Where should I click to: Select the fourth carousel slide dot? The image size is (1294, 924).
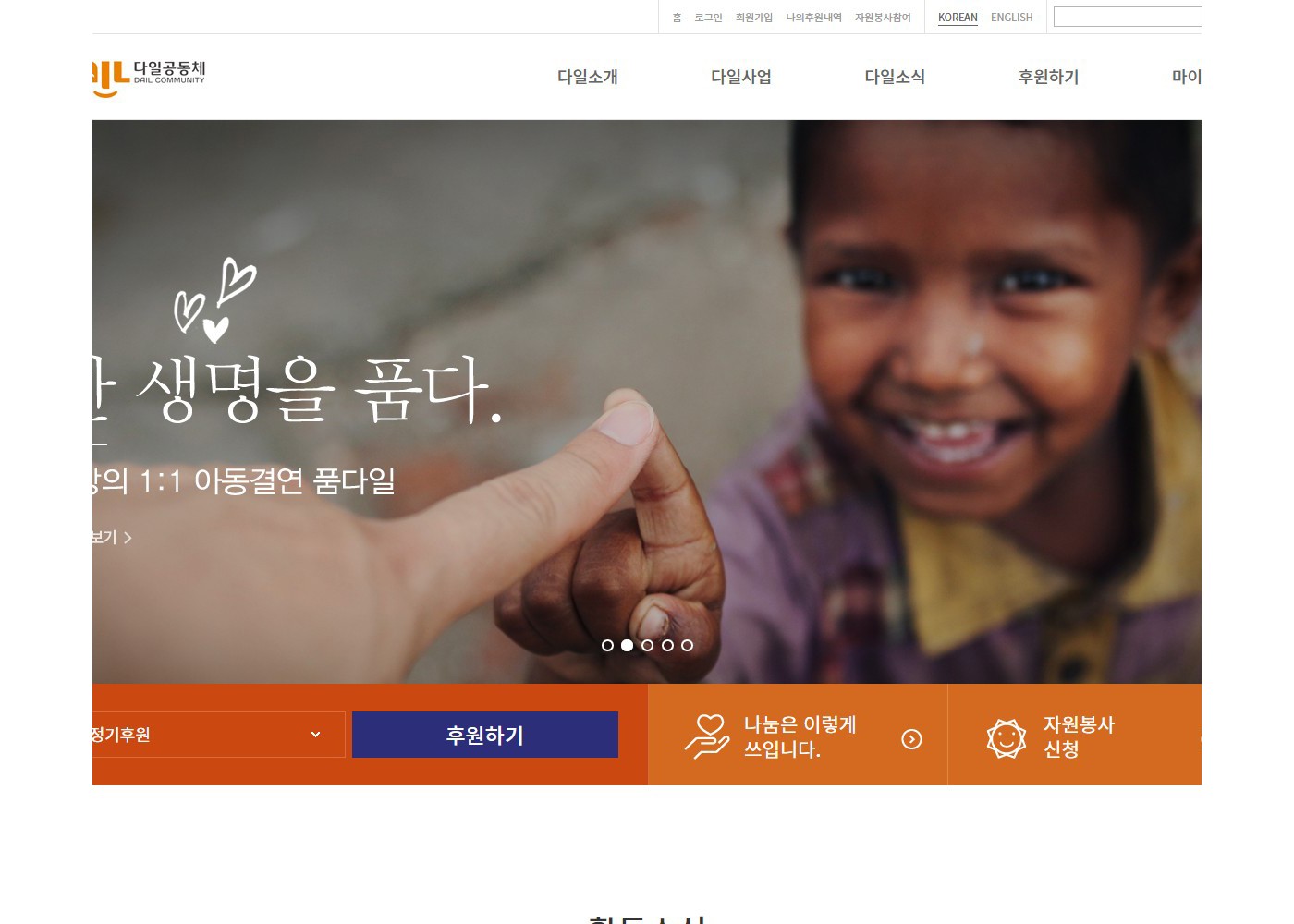[667, 645]
